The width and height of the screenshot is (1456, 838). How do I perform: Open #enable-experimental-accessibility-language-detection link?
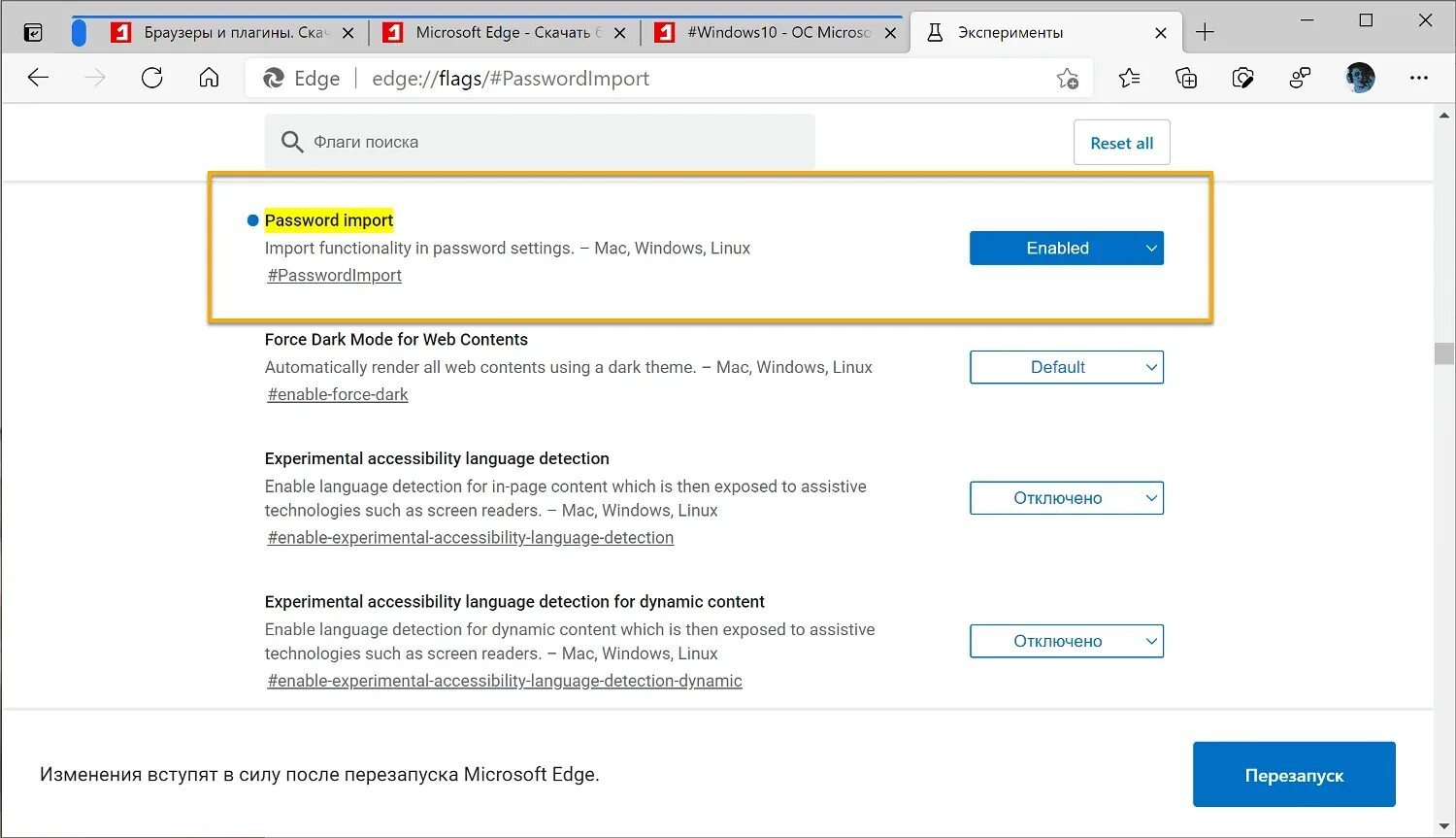point(470,538)
